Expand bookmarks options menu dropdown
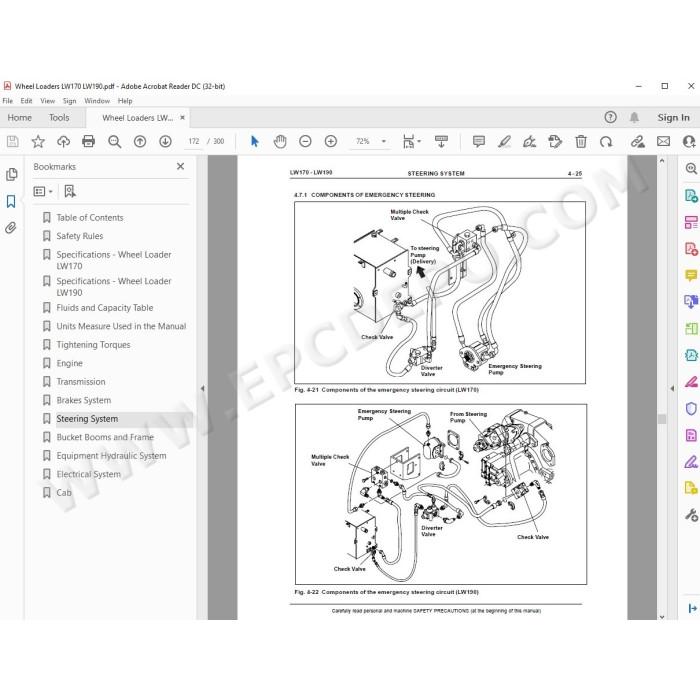The height and width of the screenshot is (700, 700). [x=43, y=192]
